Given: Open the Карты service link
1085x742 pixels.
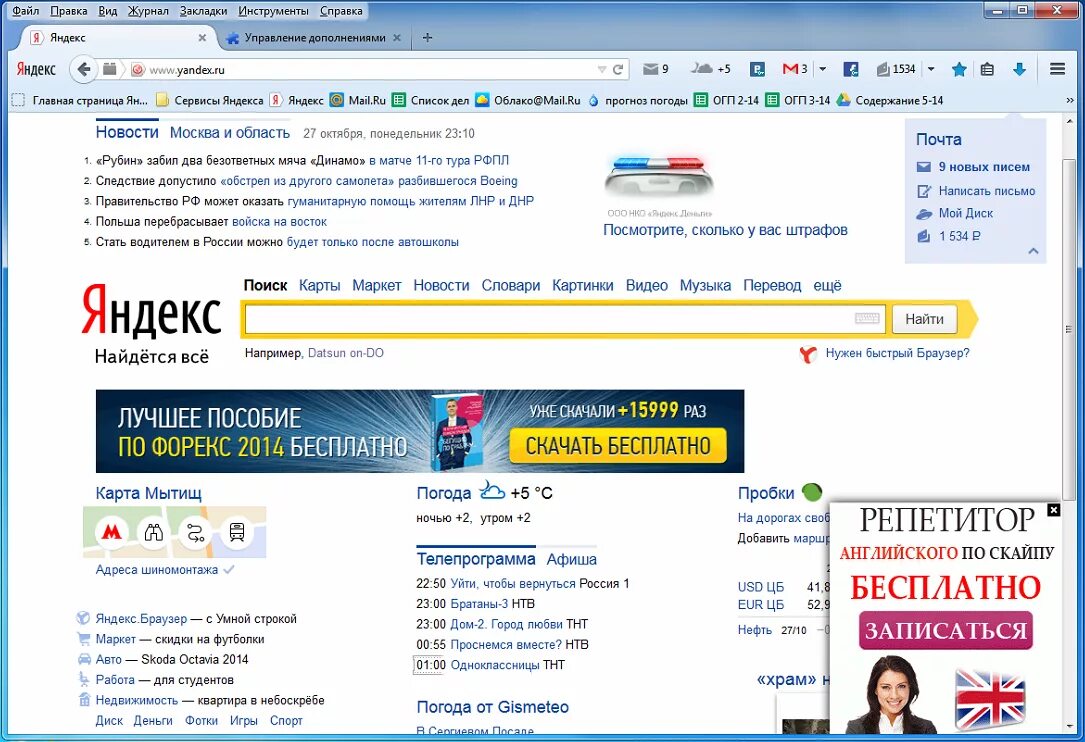Looking at the screenshot, I should click(x=320, y=285).
